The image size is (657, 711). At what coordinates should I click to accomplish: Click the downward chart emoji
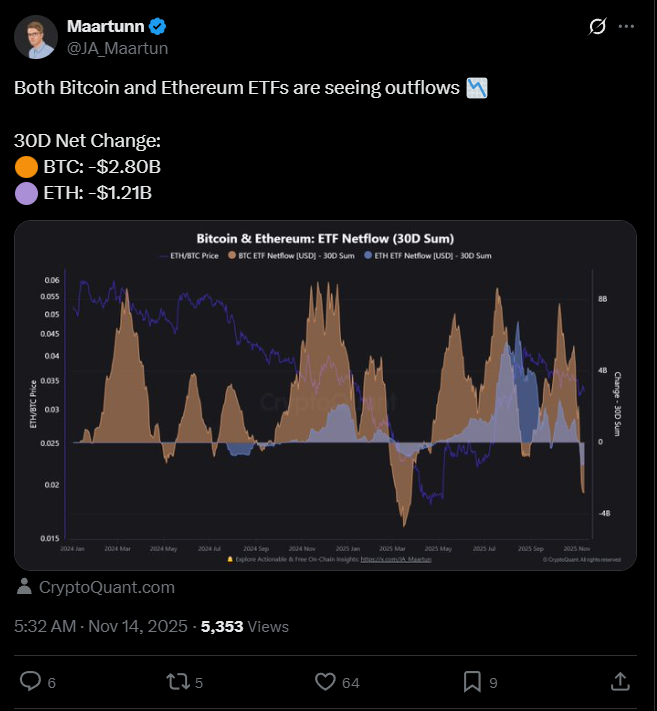point(477,88)
